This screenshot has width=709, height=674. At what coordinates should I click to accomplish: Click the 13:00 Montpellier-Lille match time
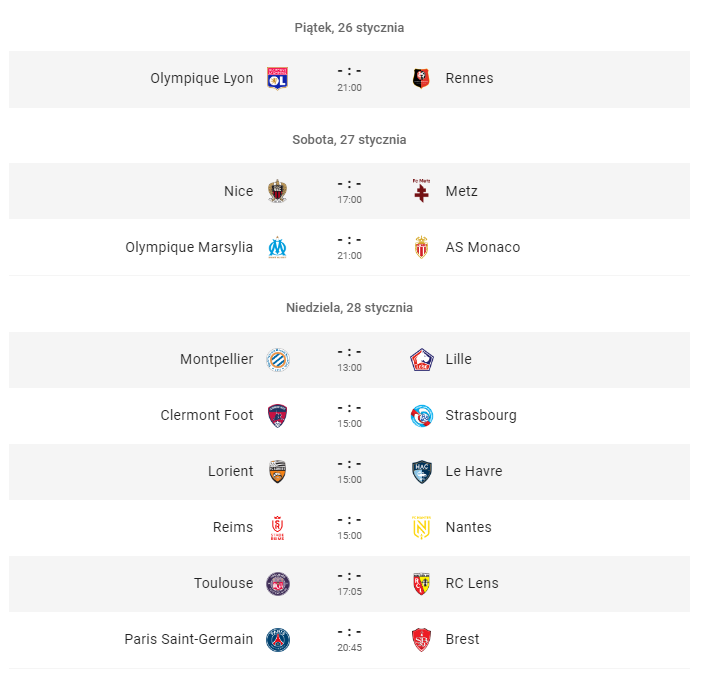tap(350, 368)
